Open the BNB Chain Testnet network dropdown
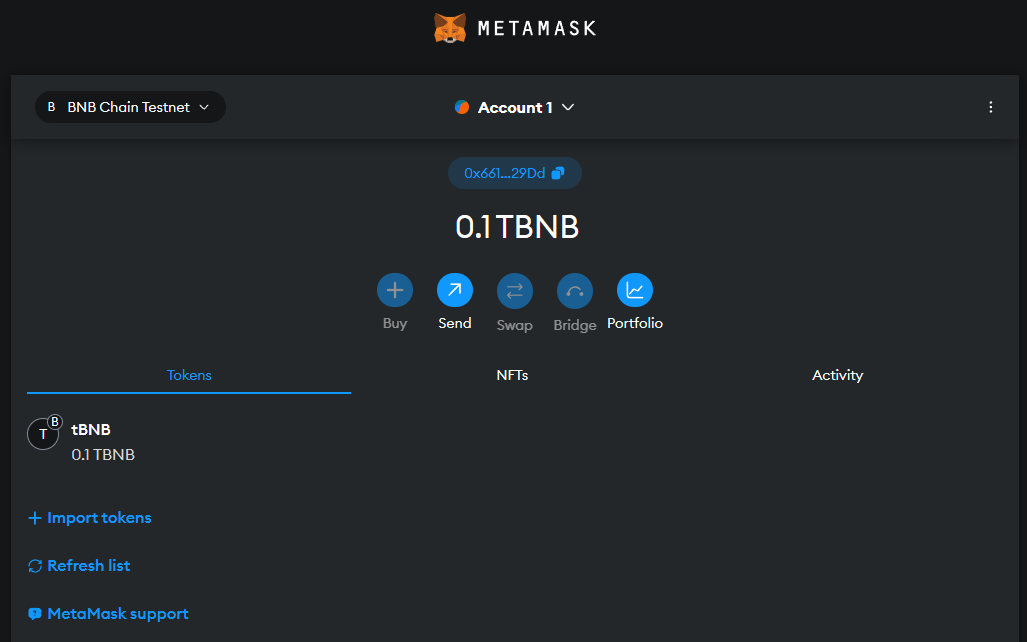Screen dimensions: 1027x642 point(129,107)
